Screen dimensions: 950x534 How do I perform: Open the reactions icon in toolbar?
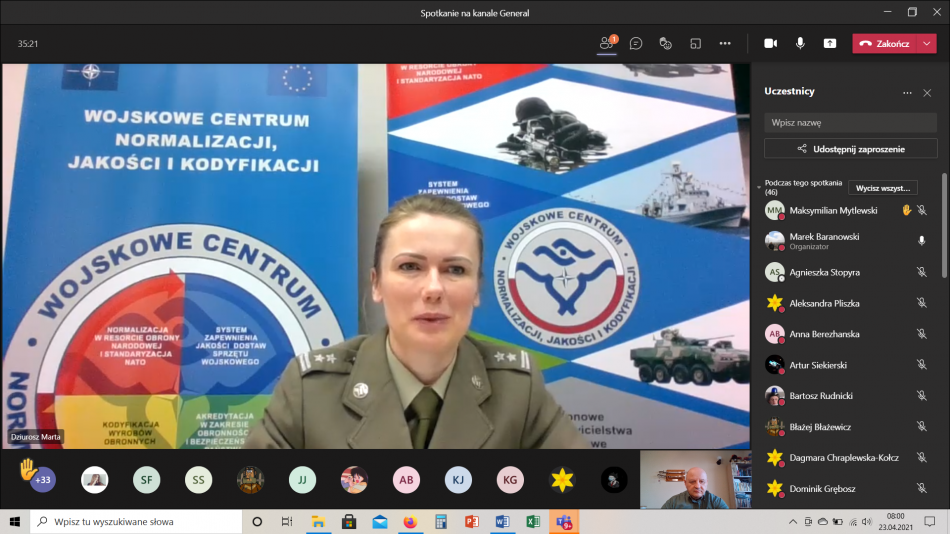point(665,43)
